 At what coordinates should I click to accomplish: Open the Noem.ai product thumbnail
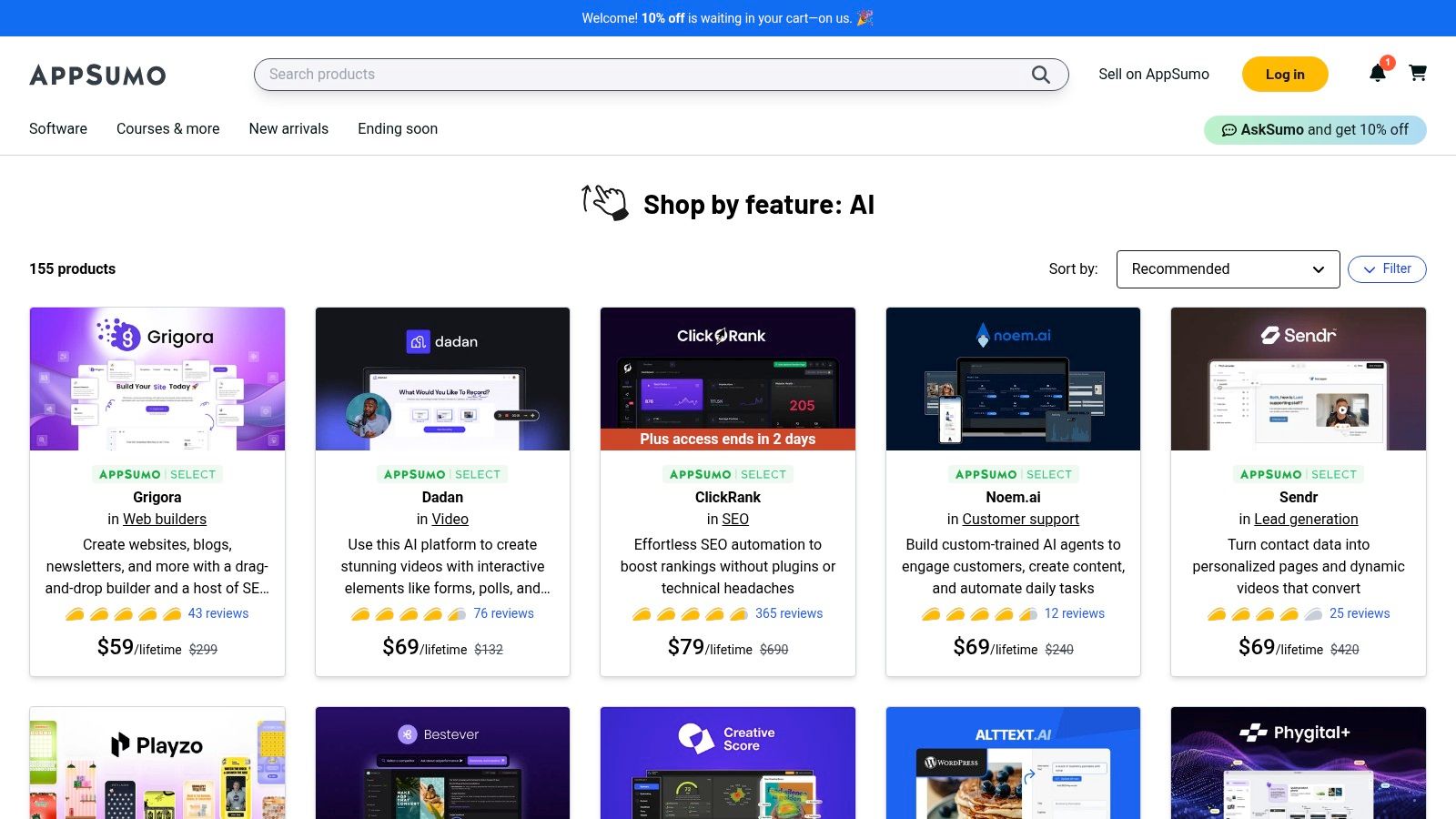point(1013,379)
